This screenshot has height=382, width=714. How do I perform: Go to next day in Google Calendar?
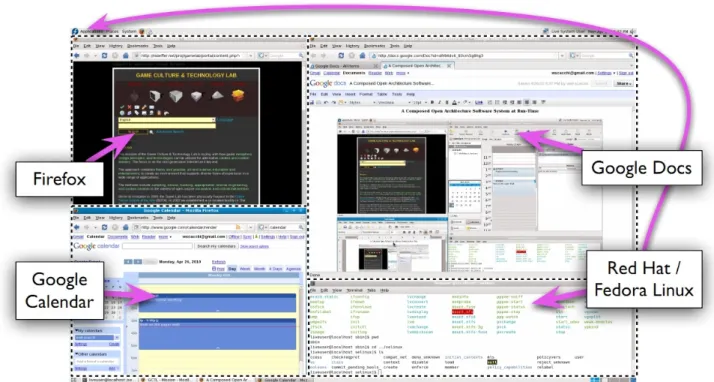pos(138,262)
